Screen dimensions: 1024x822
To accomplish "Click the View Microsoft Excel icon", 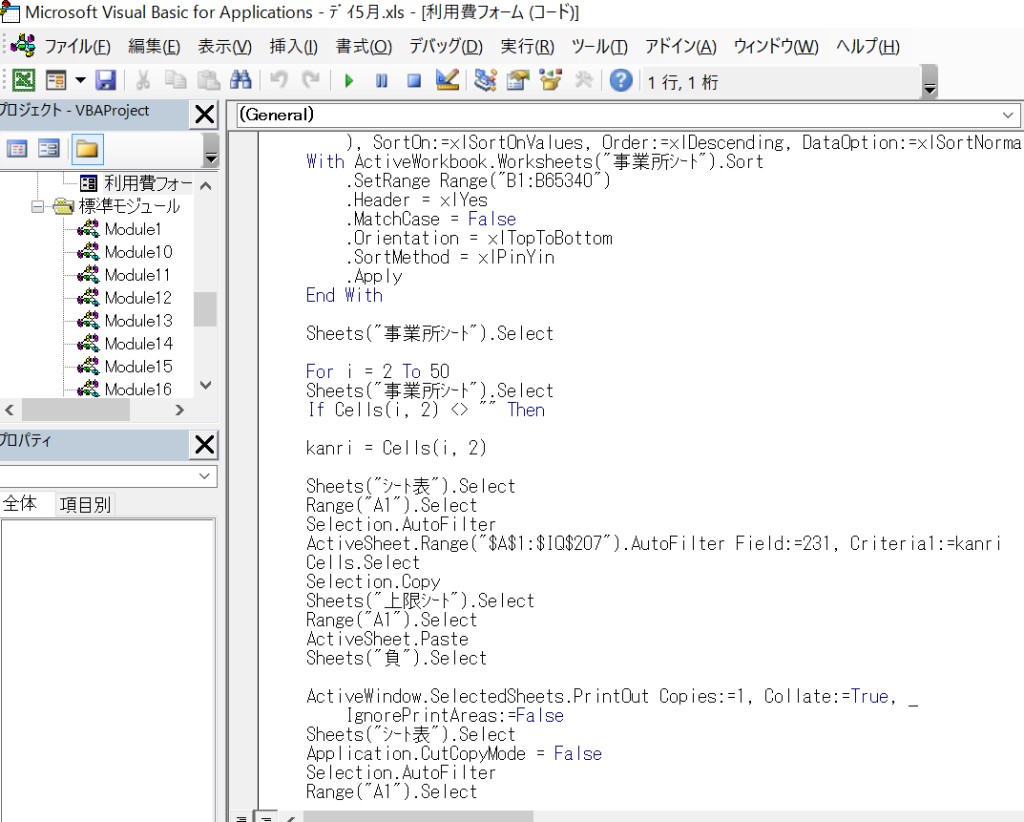I will tap(23, 81).
